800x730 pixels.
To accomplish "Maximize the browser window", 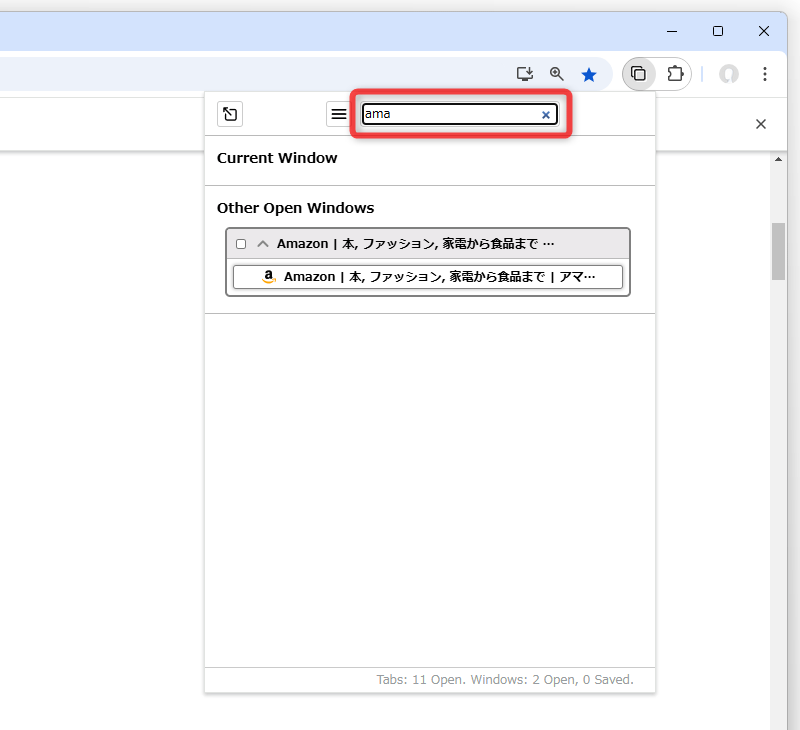I will pos(718,31).
